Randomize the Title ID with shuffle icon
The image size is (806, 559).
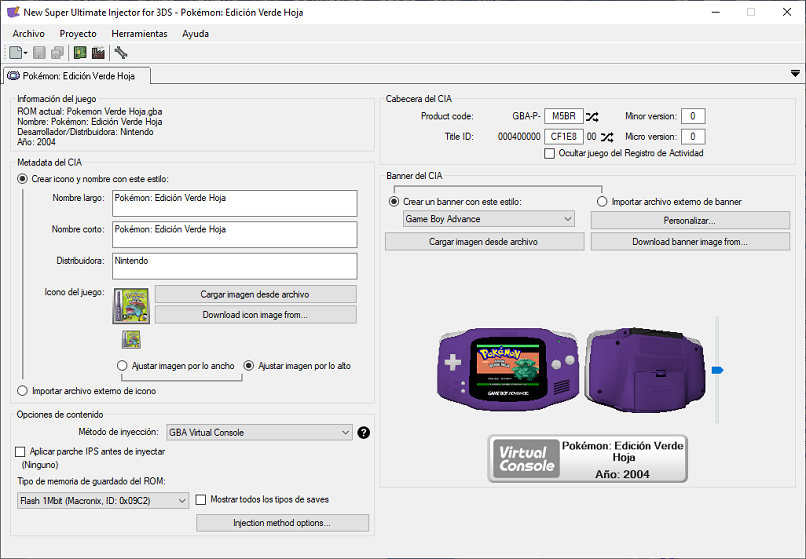point(609,137)
